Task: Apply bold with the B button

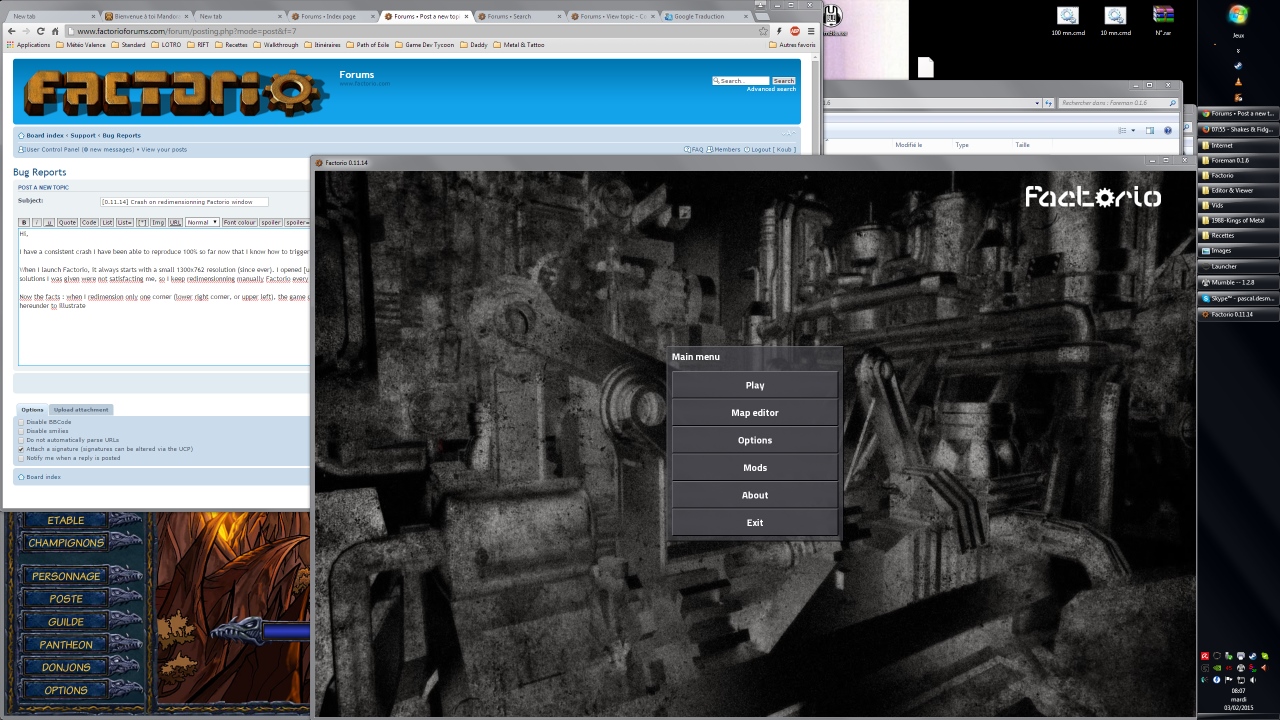Action: (25, 222)
